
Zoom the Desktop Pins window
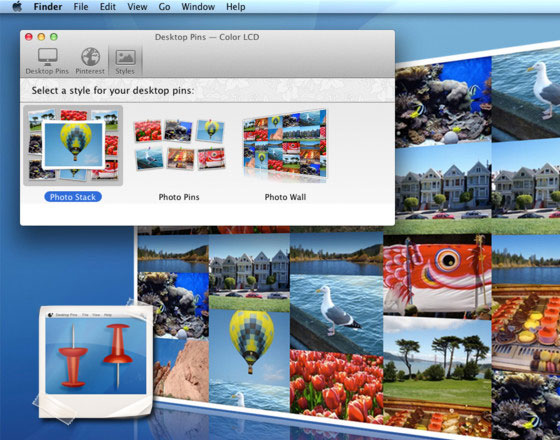coord(54,37)
